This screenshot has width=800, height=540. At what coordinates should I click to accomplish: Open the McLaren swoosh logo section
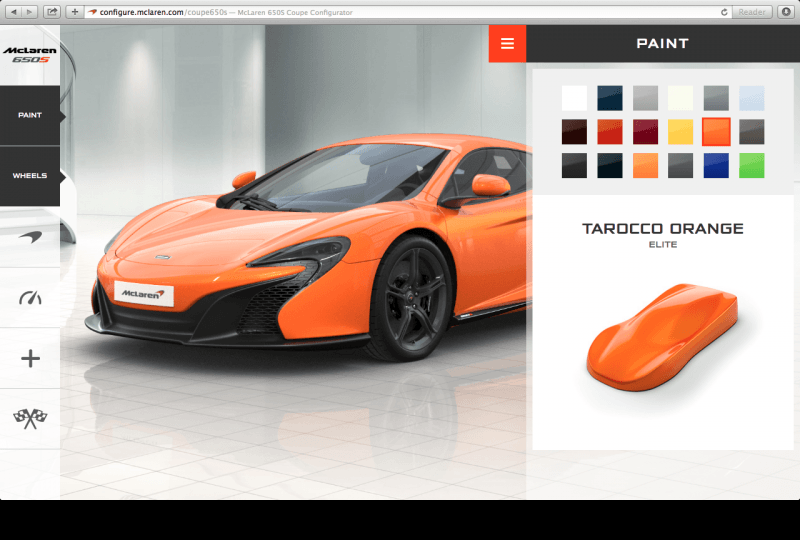pyautogui.click(x=30, y=237)
